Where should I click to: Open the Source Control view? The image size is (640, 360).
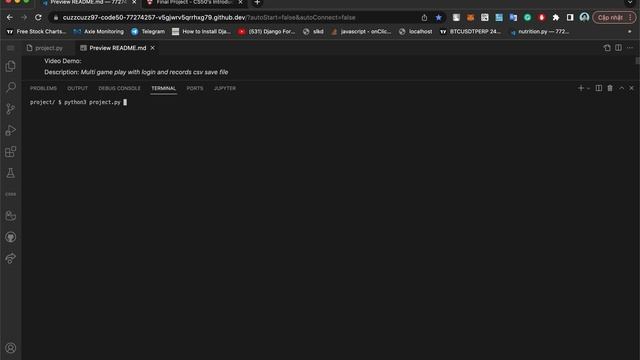click(x=11, y=109)
